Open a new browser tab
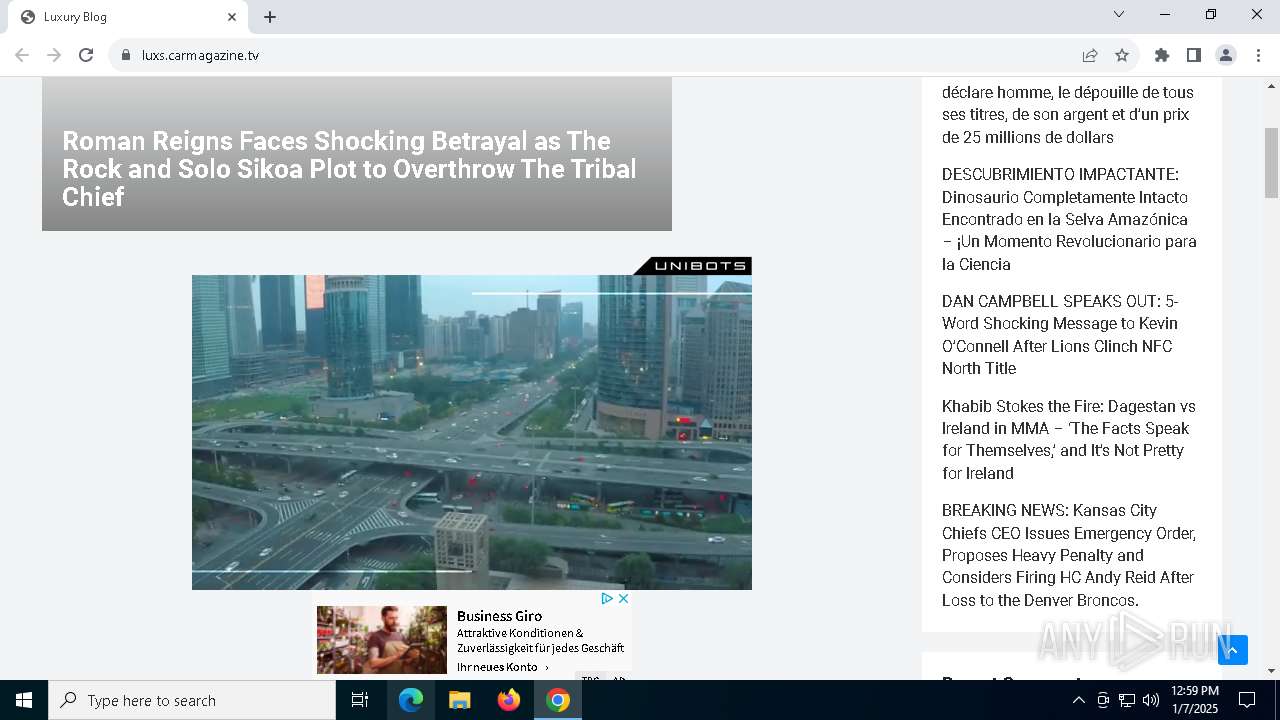Screen dimensions: 1280x720 (270, 17)
